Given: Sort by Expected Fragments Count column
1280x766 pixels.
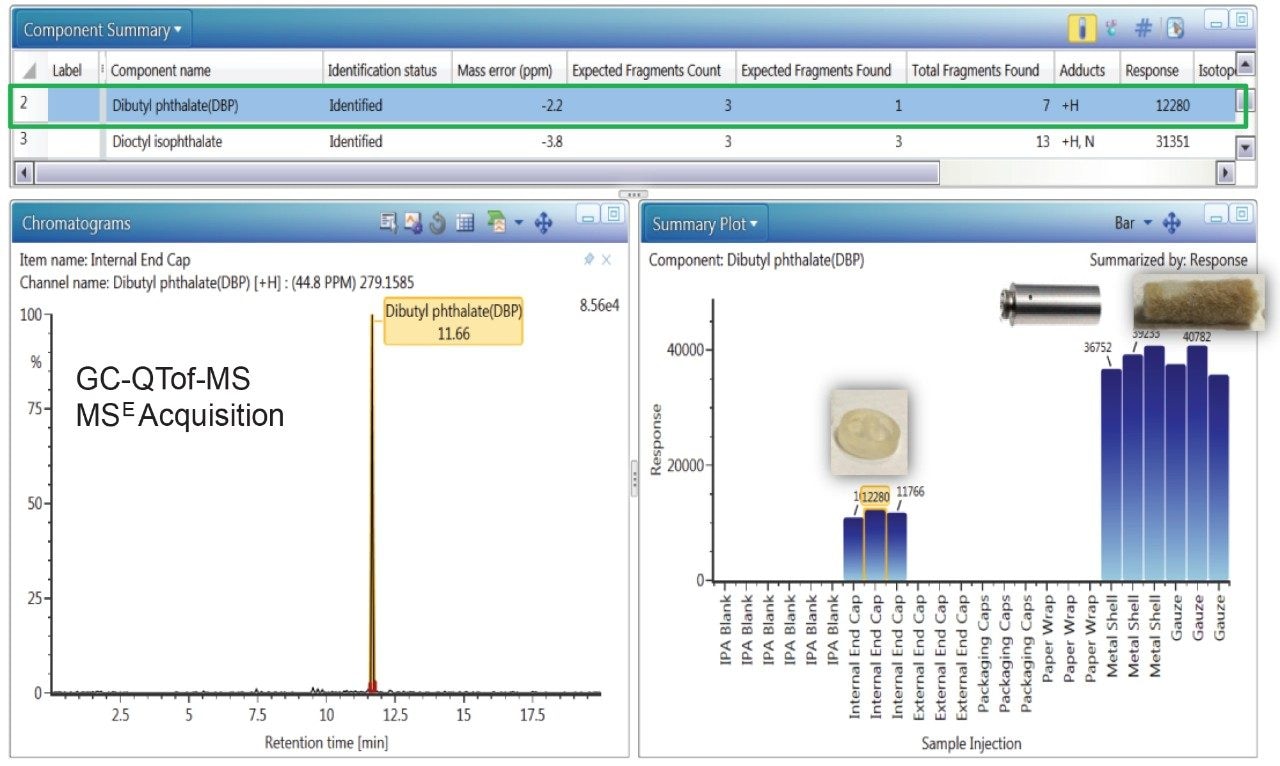Looking at the screenshot, I should pos(650,71).
